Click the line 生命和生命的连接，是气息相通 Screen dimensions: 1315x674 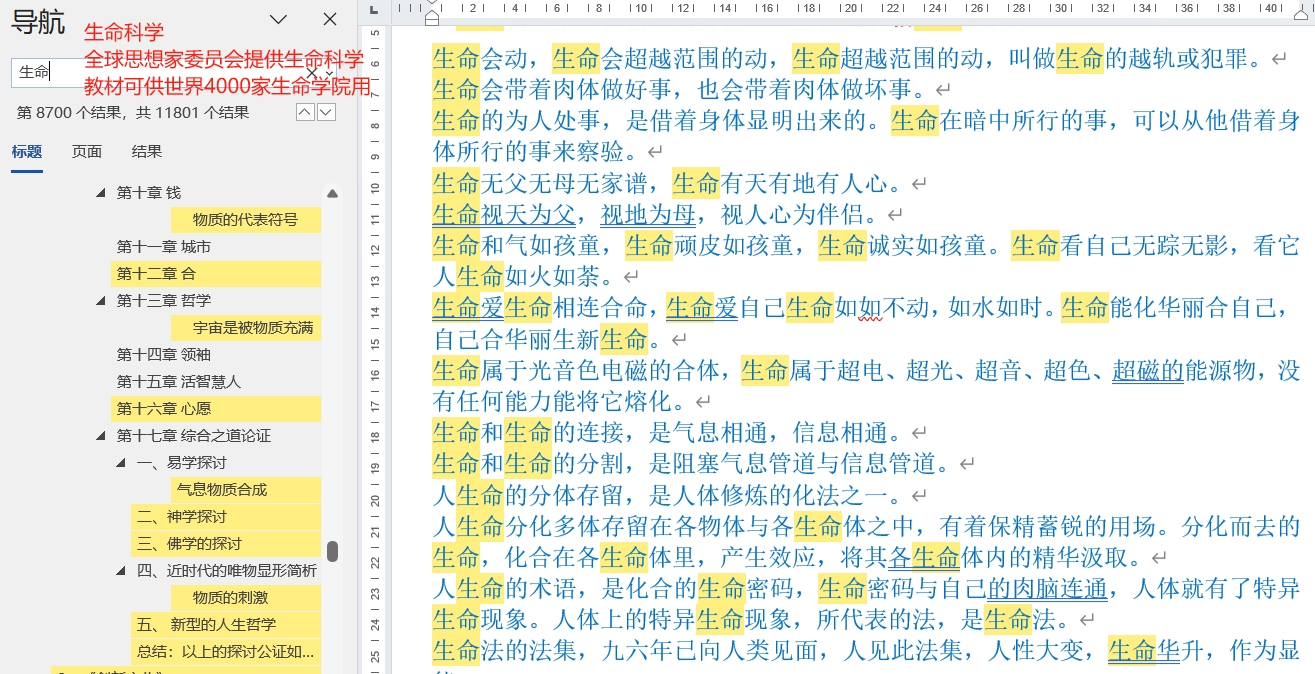(680, 432)
